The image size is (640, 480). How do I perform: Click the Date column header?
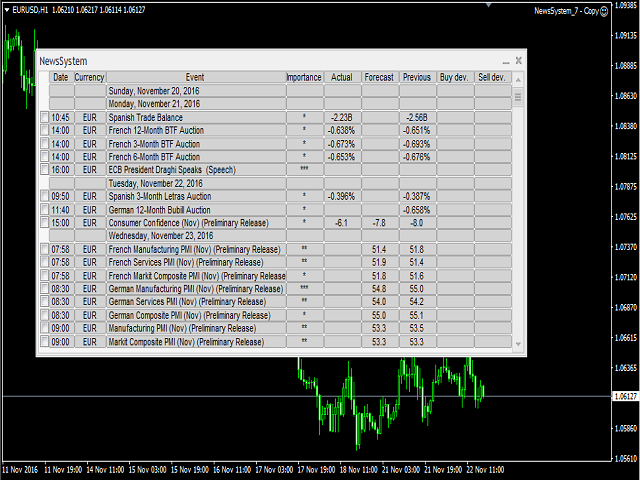coord(61,77)
